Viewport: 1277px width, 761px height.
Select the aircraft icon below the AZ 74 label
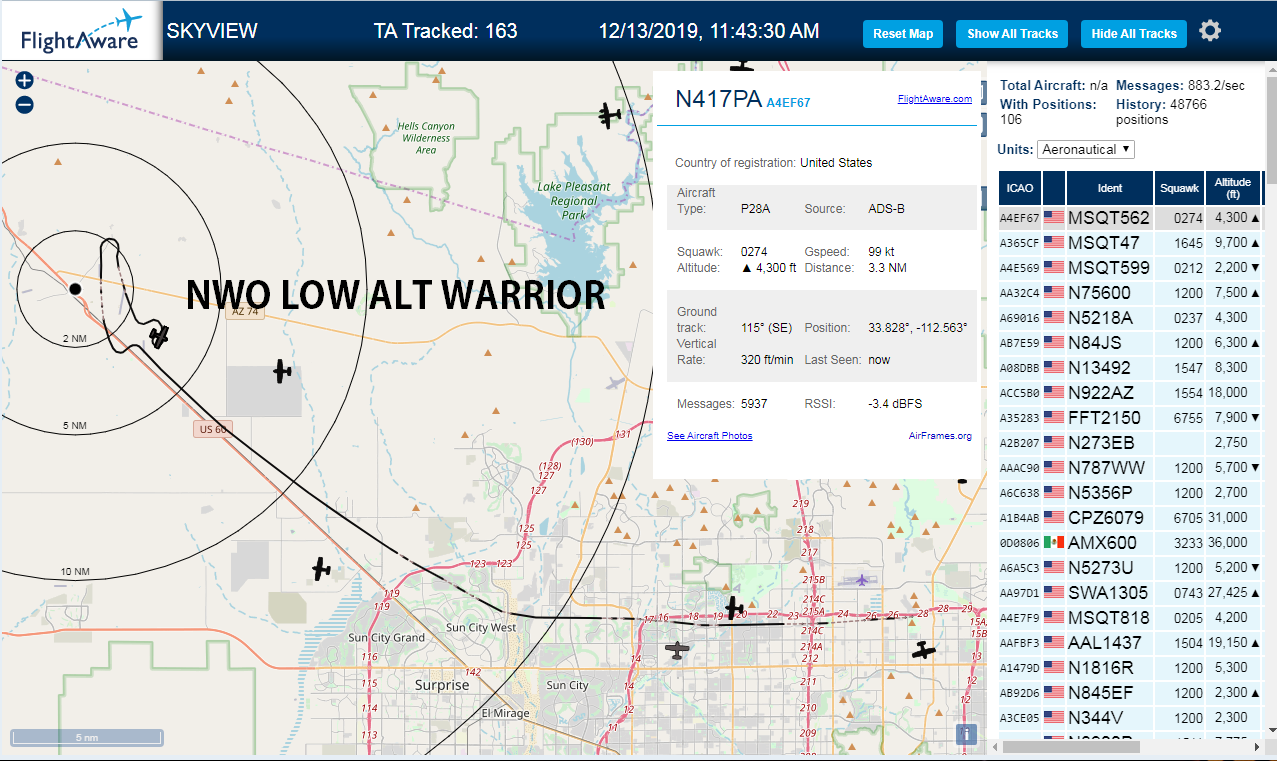[283, 372]
